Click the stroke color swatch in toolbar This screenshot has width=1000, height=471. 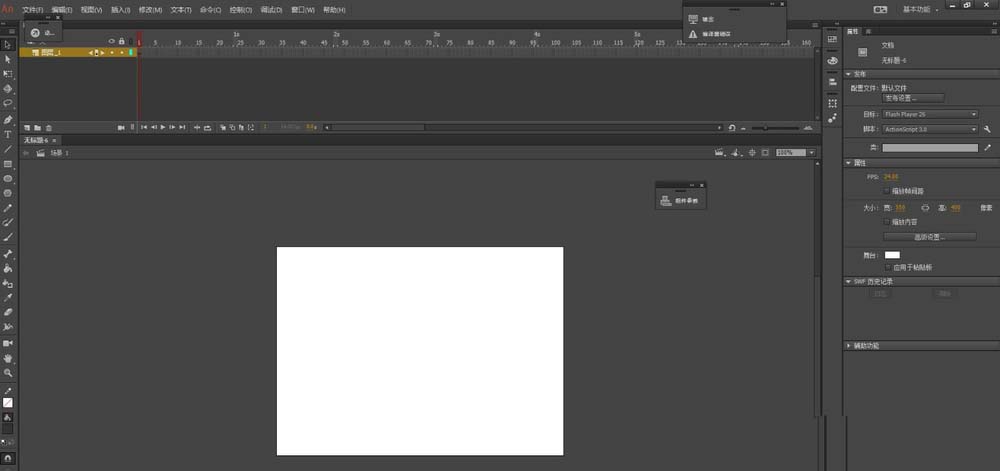tap(8, 403)
